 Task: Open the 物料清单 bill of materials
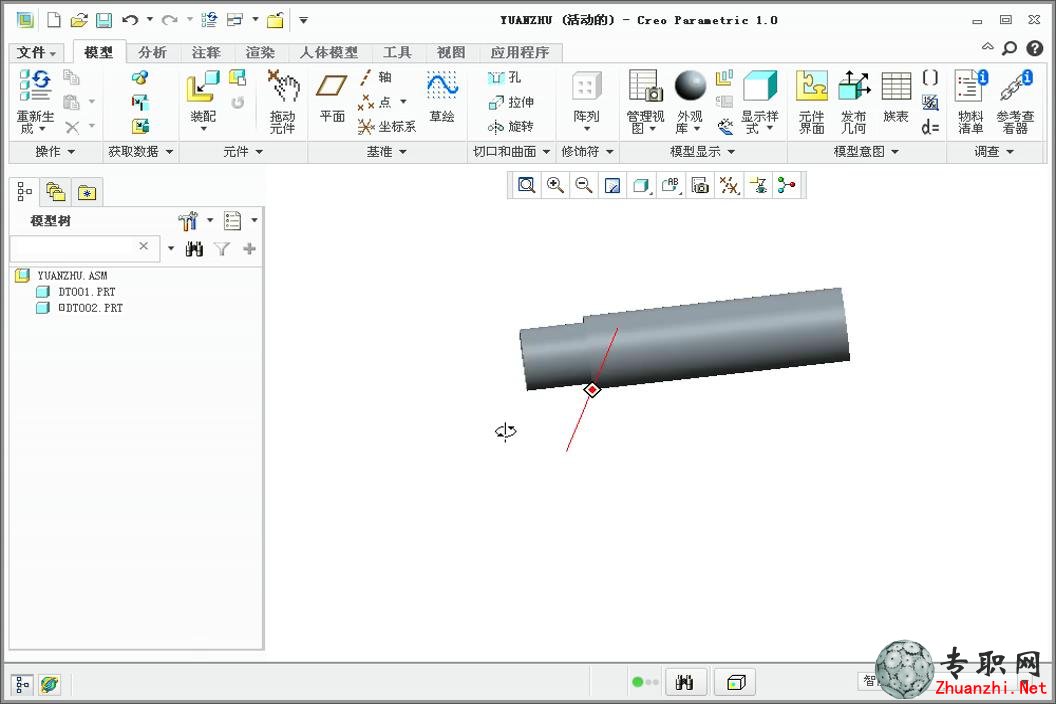(x=970, y=102)
